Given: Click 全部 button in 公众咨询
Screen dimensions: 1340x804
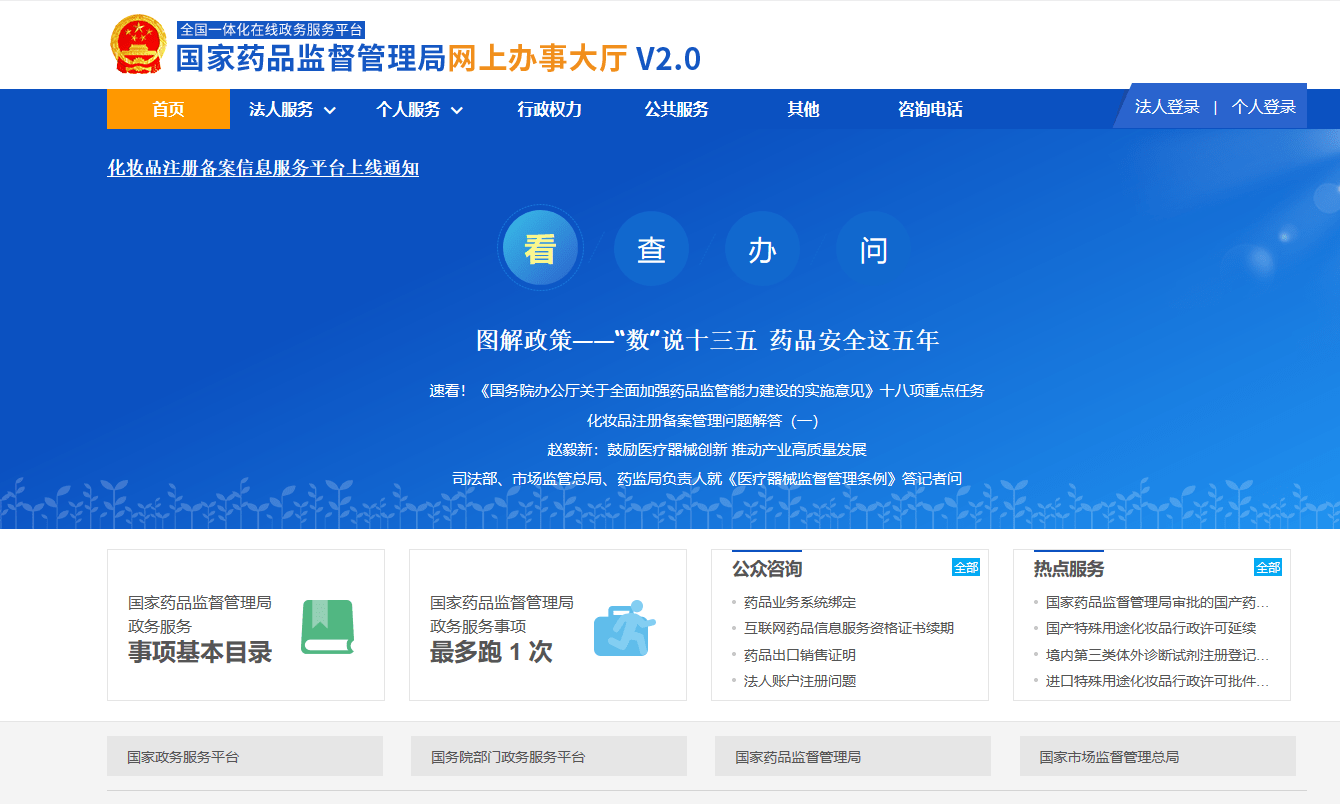Looking at the screenshot, I should 966,567.
